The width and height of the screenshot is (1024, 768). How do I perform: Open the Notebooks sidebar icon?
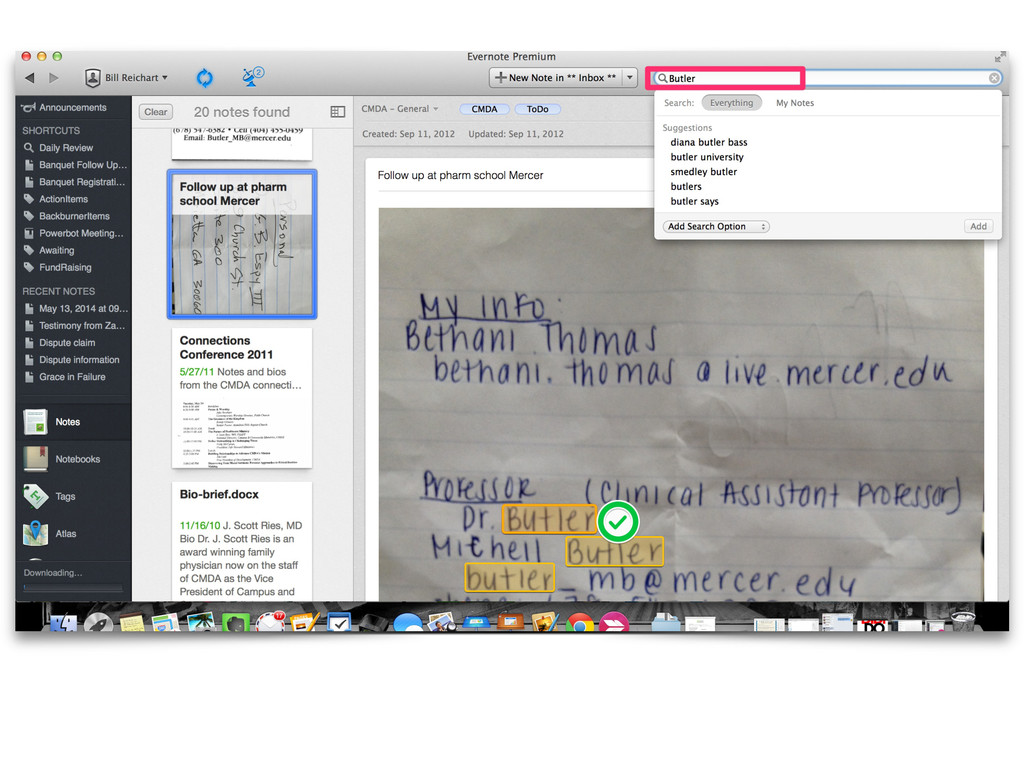[x=35, y=459]
